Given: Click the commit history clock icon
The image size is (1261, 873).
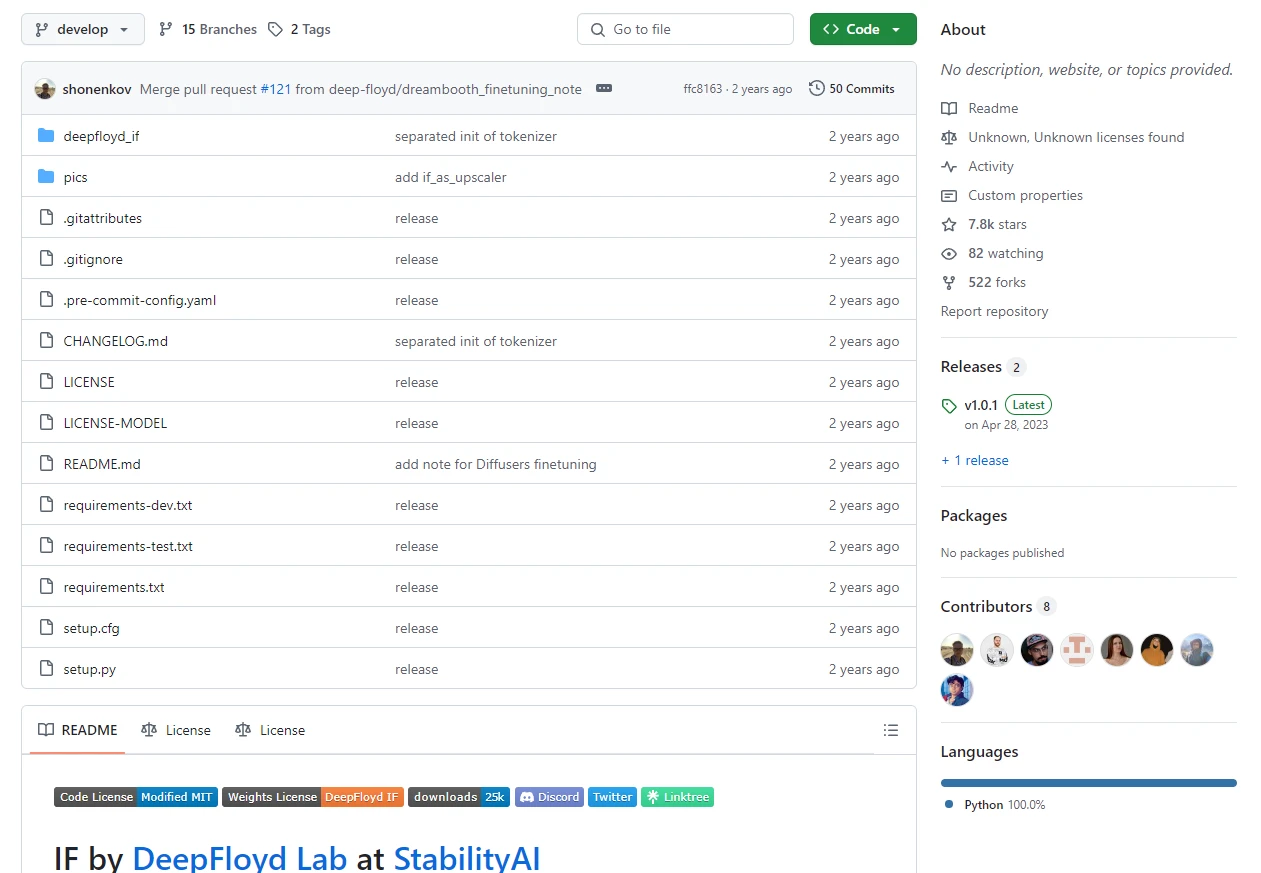Looking at the screenshot, I should (x=817, y=89).
